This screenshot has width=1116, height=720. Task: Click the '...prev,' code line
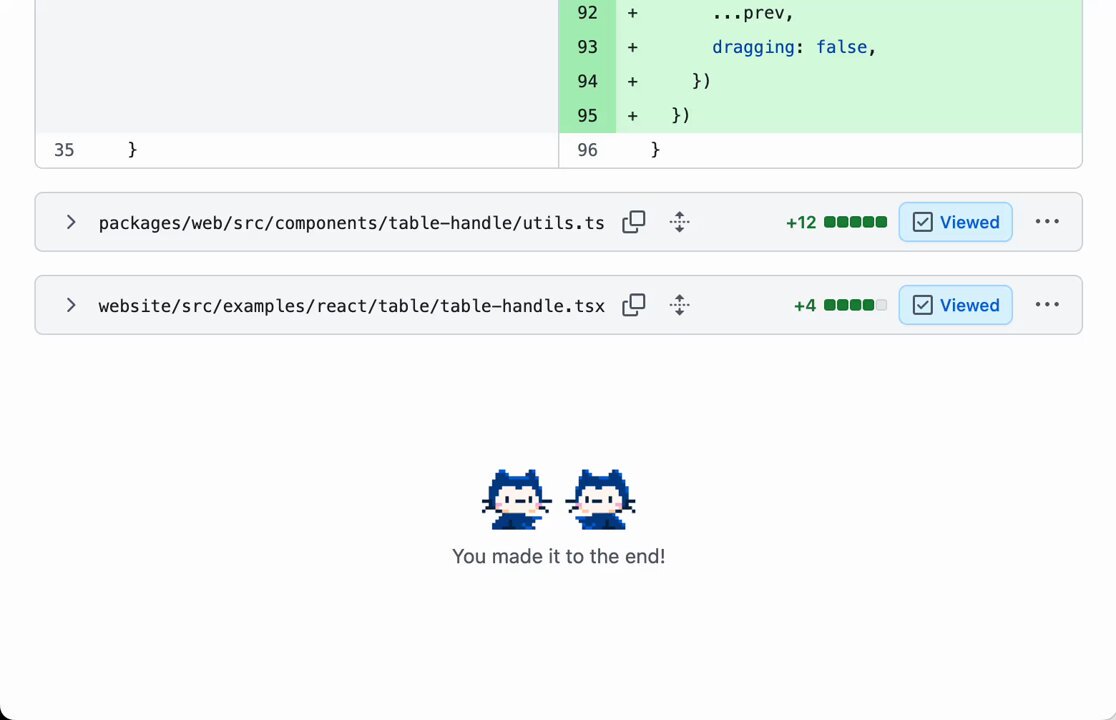tap(752, 14)
